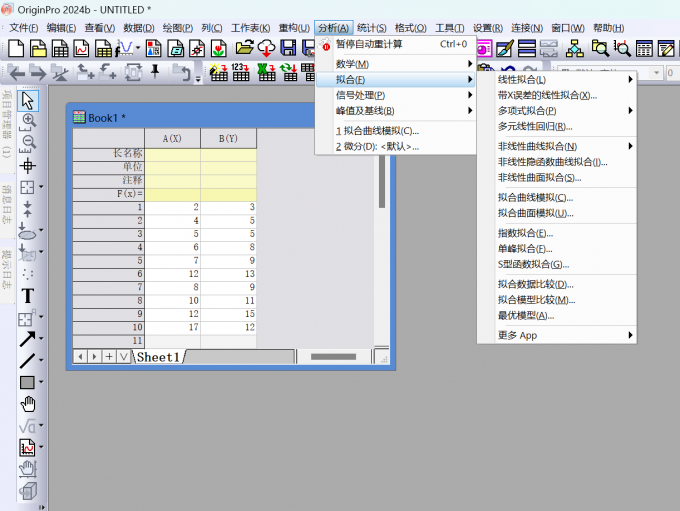Select the Pan hand tool
Image resolution: width=680 pixels, height=511 pixels.
tap(28, 404)
